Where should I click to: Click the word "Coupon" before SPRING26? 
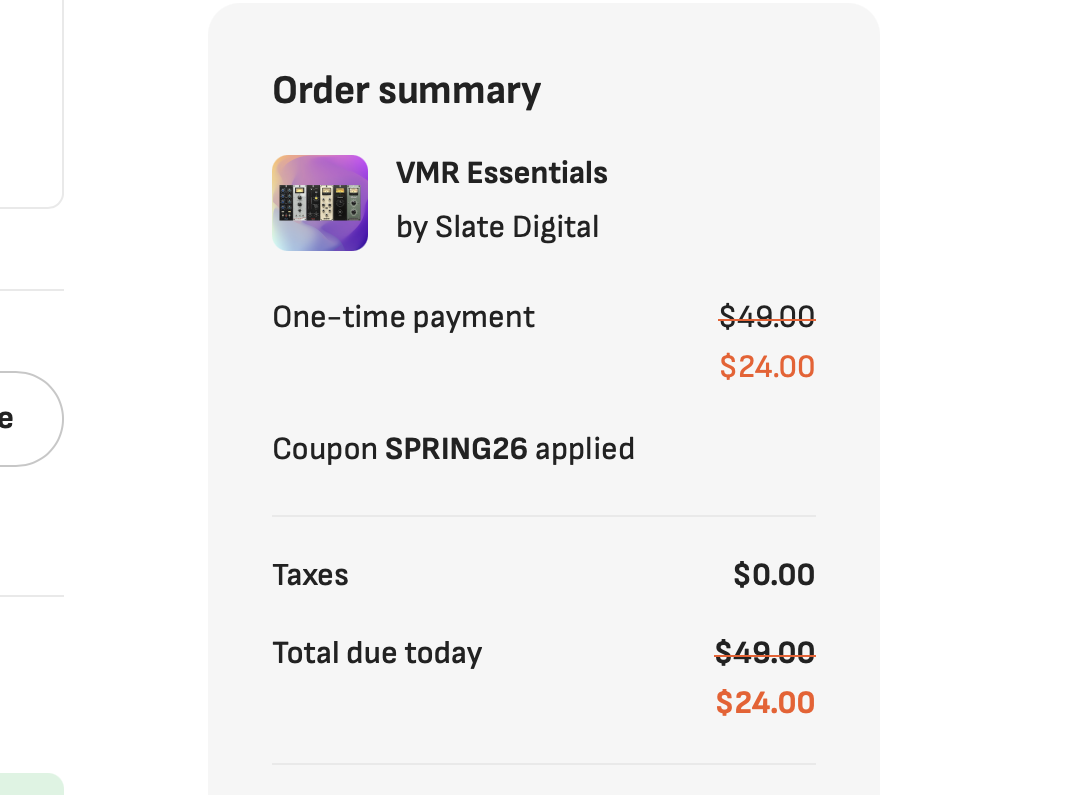pyautogui.click(x=324, y=449)
